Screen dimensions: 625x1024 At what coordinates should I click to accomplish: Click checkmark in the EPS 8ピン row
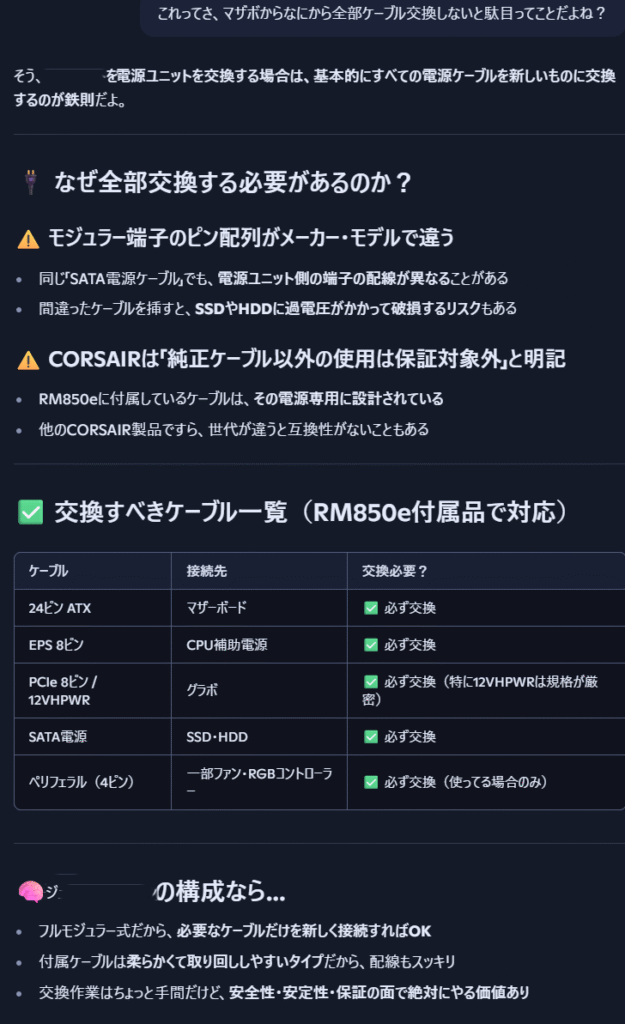[371, 645]
